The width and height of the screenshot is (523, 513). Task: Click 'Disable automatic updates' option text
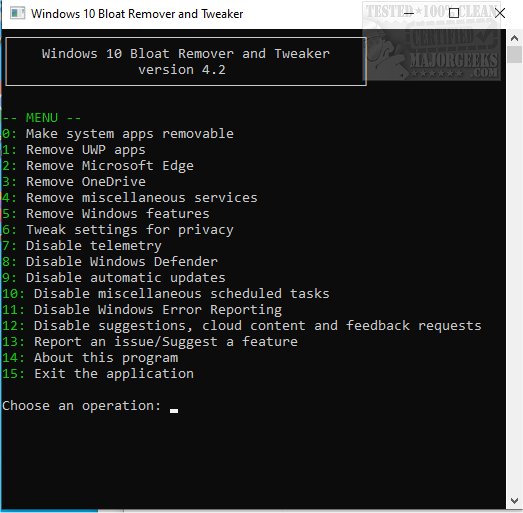click(x=126, y=278)
